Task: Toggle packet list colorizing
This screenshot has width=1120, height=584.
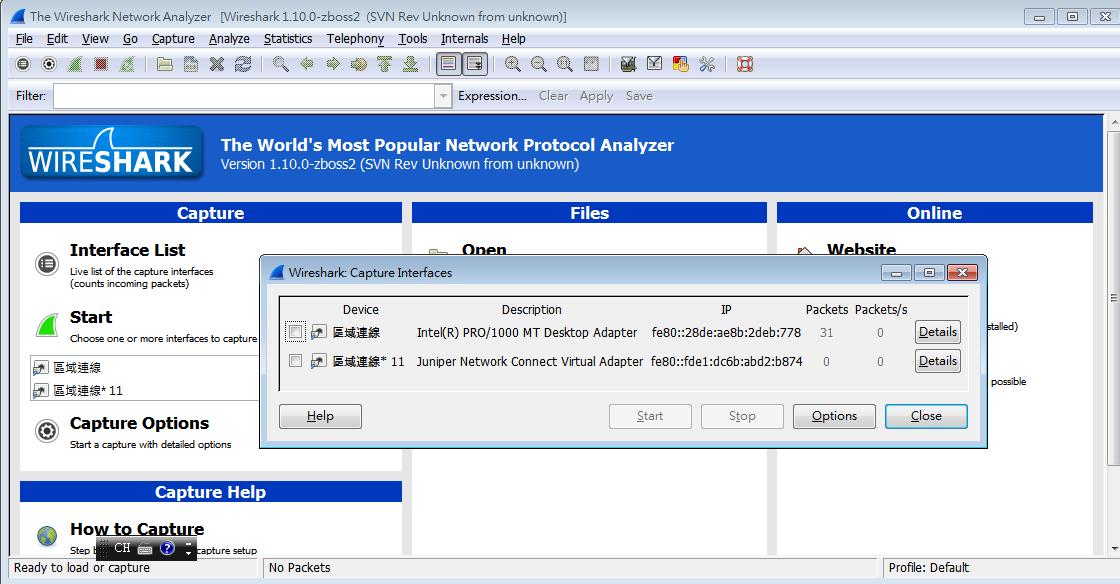Action: pyautogui.click(x=449, y=64)
